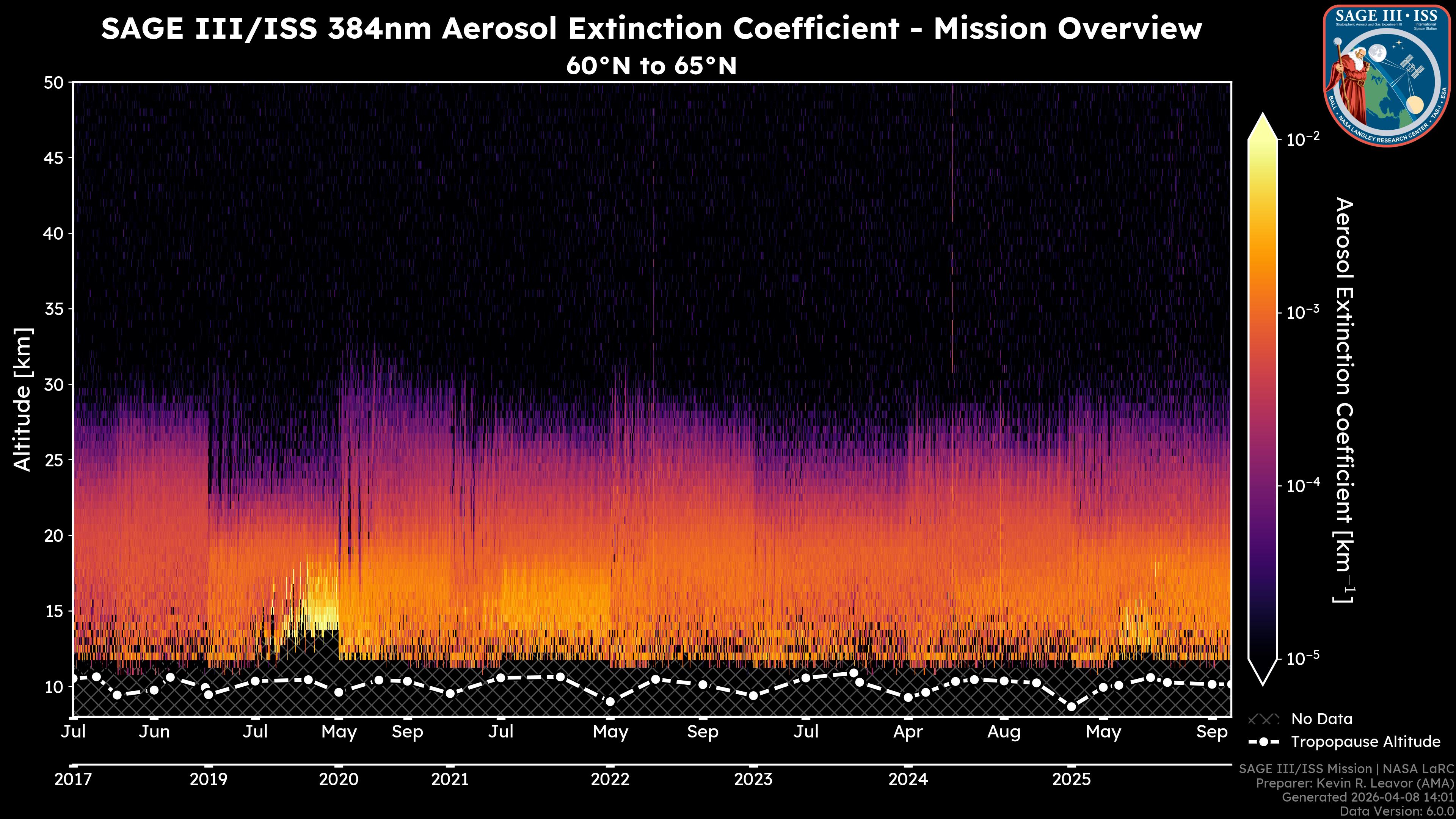Click the colorbar lower arrow tip
The width and height of the screenshot is (1456, 819).
pyautogui.click(x=1263, y=682)
